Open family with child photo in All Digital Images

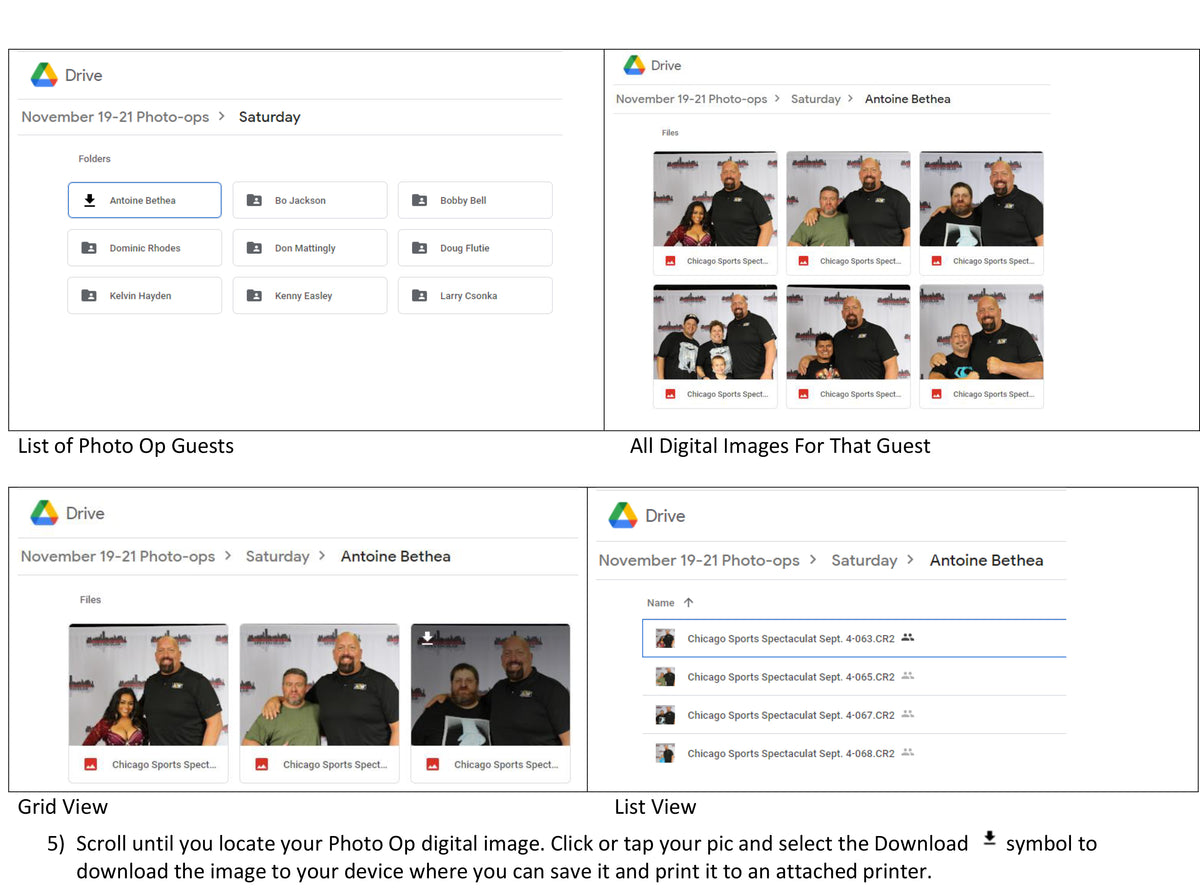coord(715,332)
